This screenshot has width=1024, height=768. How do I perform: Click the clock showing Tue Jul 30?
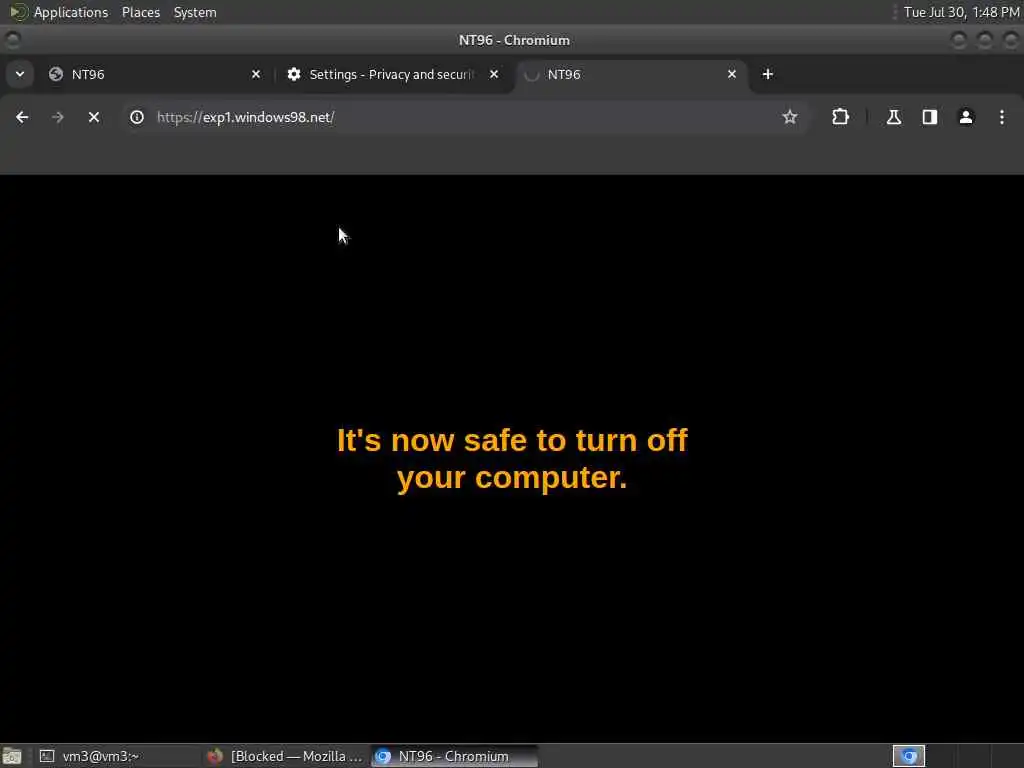click(x=961, y=12)
